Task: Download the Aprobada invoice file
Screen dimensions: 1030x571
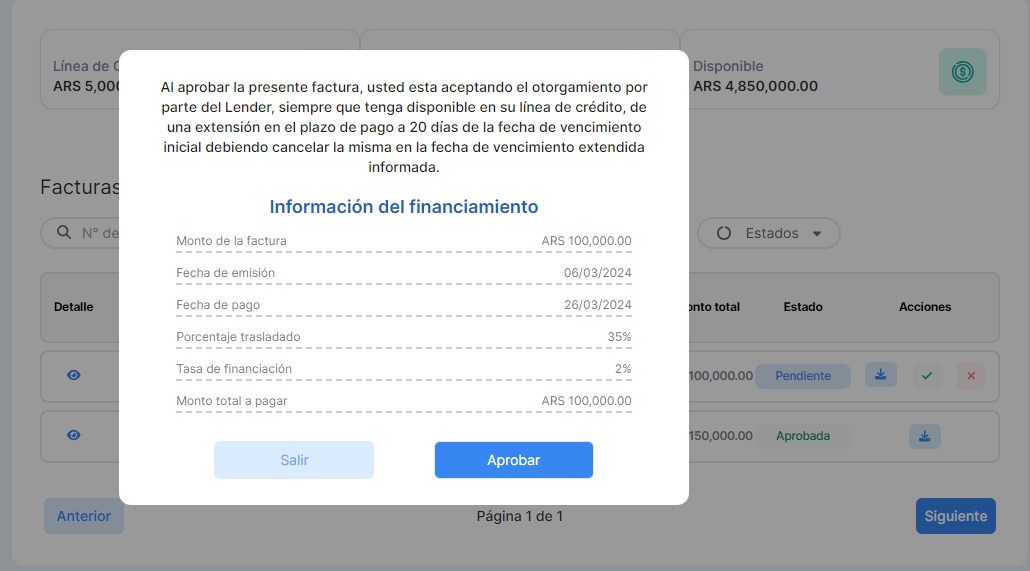Action: (x=924, y=436)
